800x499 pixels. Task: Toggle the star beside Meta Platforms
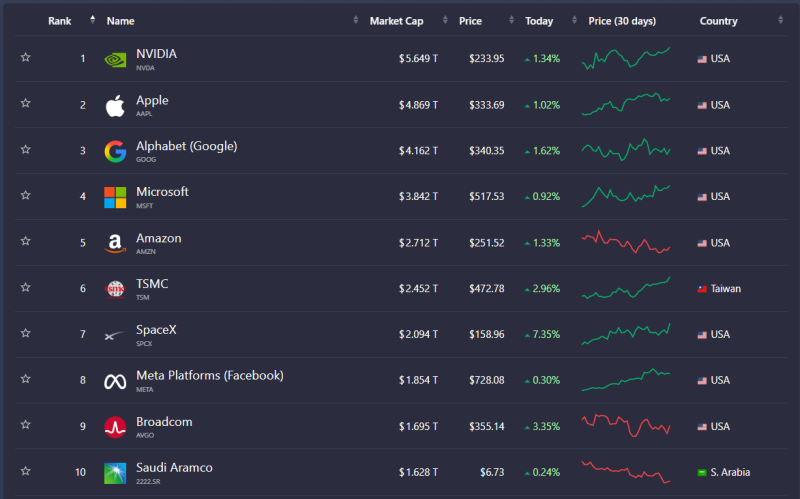26,379
